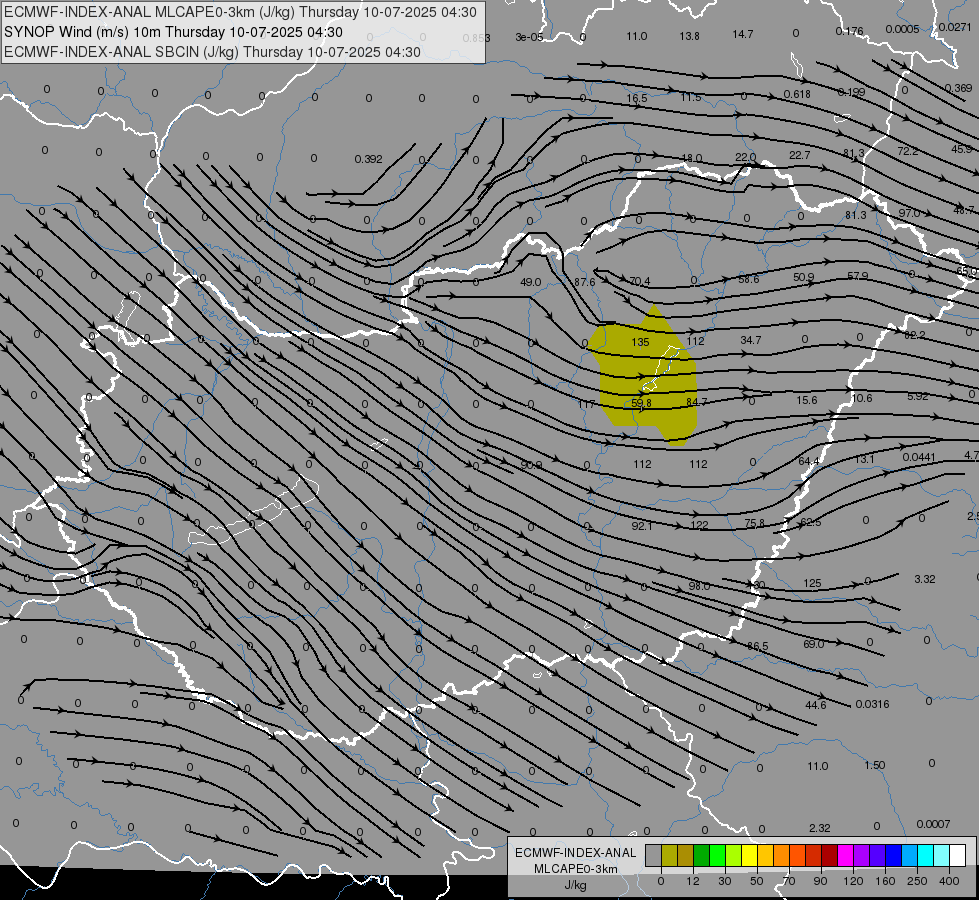Image resolution: width=979 pixels, height=900 pixels.
Task: Click the legend tick label 70
Action: (x=789, y=881)
